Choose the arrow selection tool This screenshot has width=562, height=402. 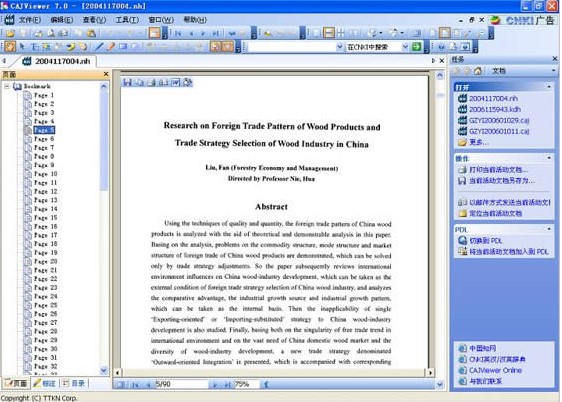pyautogui.click(x=22, y=47)
